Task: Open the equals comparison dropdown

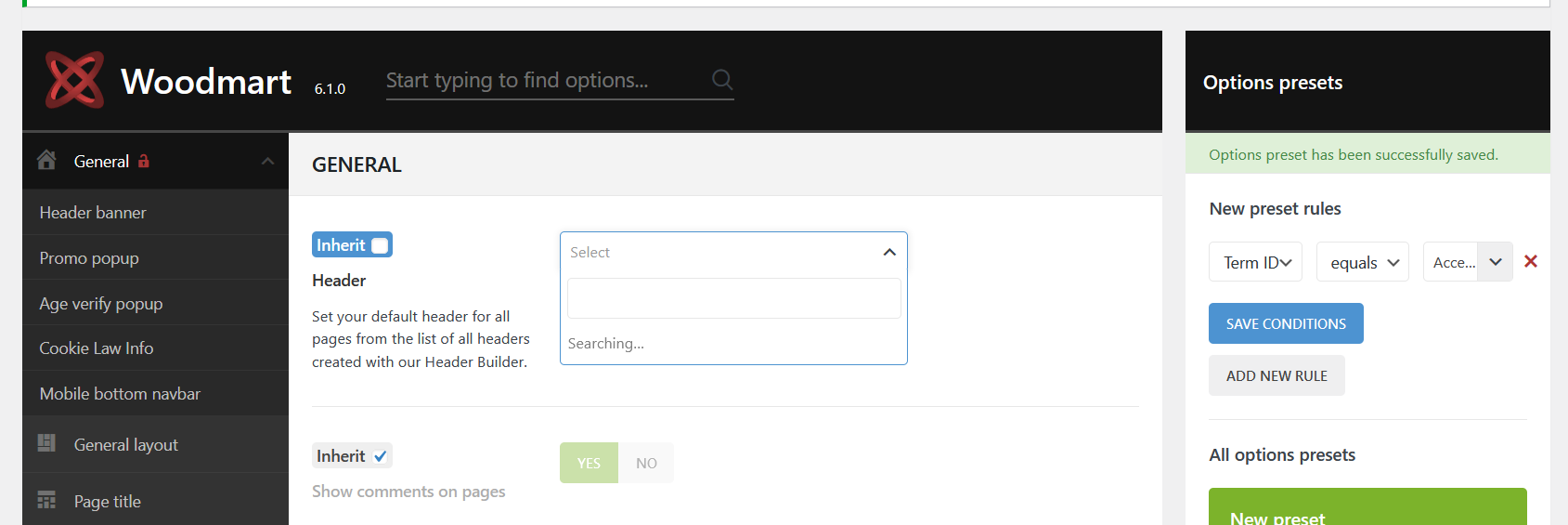Action: [x=1363, y=262]
